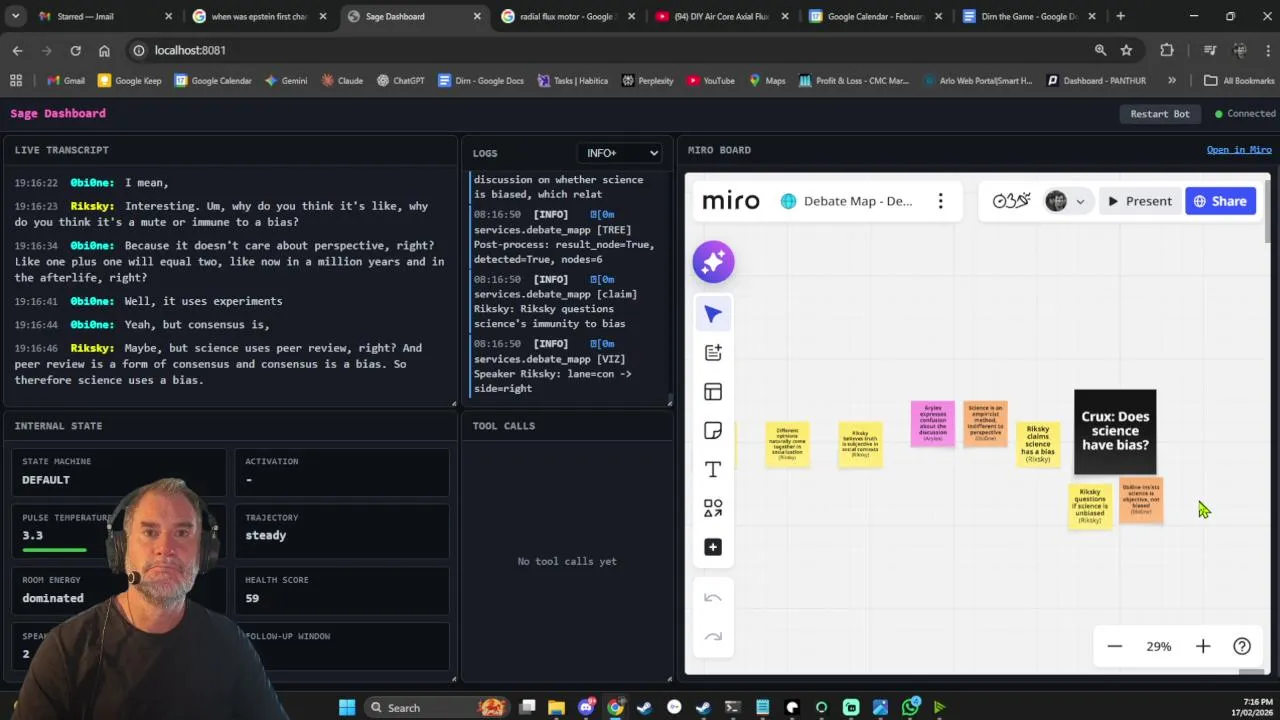Switch to radial flux motor tab
Viewport: 1280px width, 720px height.
566,16
